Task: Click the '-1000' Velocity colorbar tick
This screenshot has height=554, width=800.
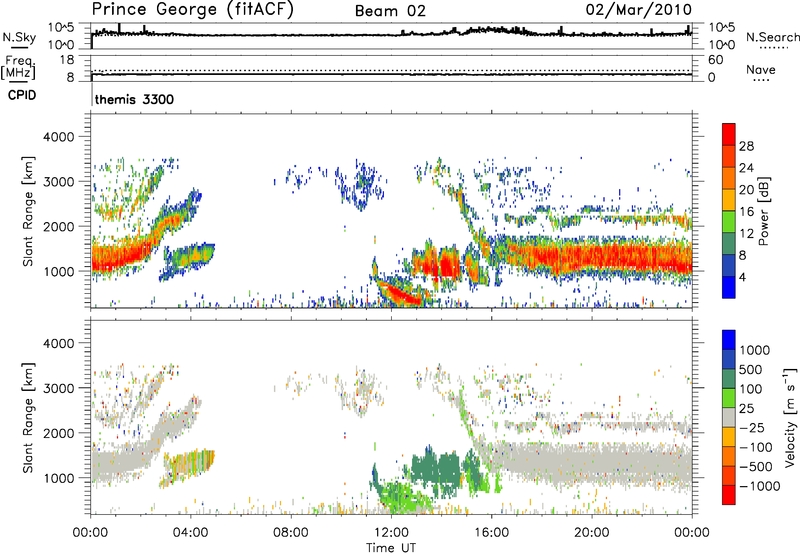Action: (x=760, y=486)
